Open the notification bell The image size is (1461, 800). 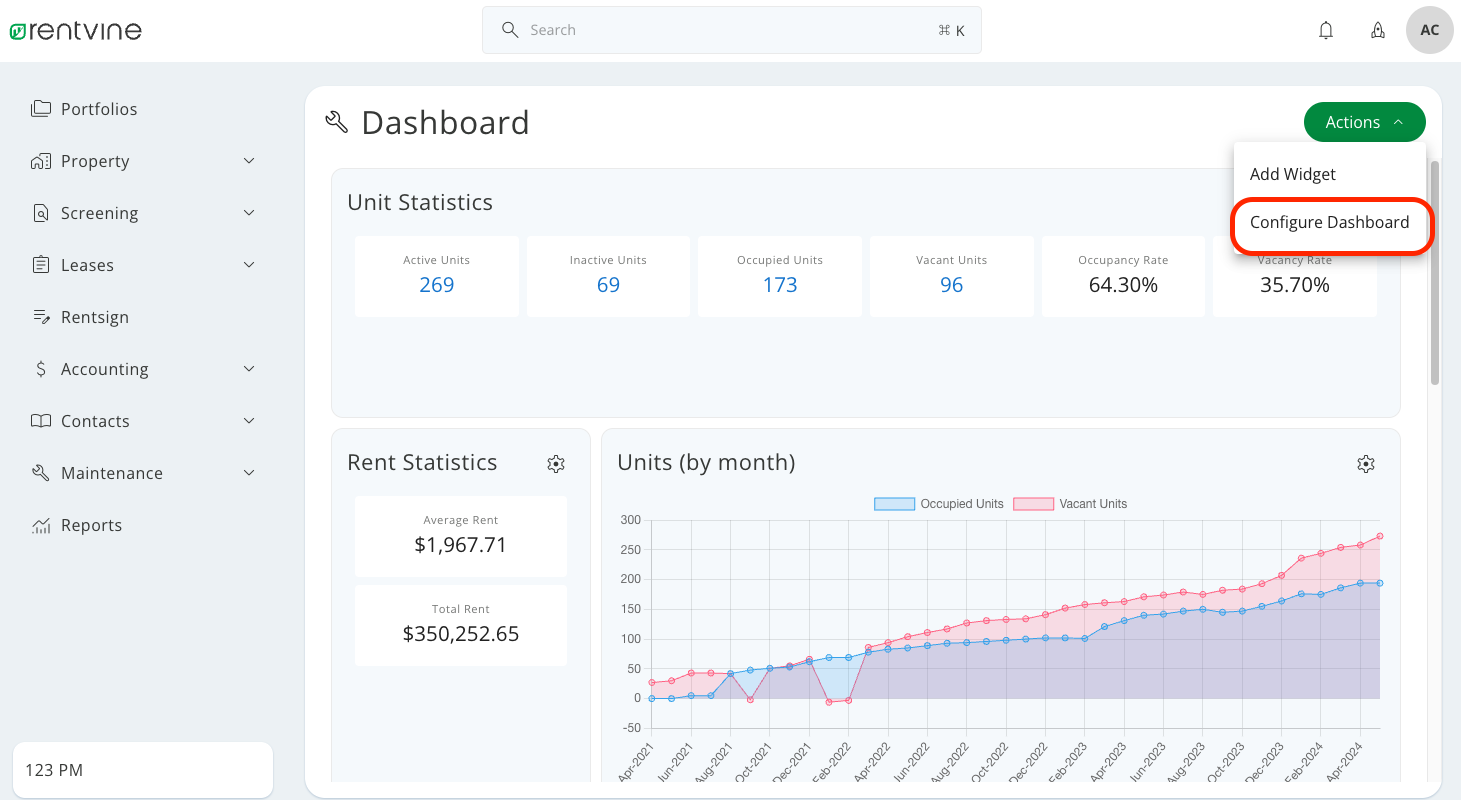point(1325,30)
